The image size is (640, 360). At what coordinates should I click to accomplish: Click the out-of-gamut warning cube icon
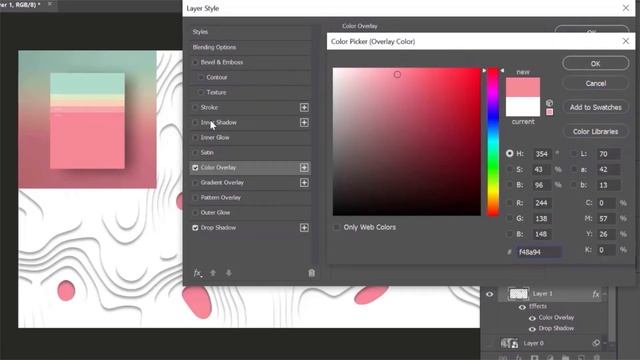coord(549,103)
